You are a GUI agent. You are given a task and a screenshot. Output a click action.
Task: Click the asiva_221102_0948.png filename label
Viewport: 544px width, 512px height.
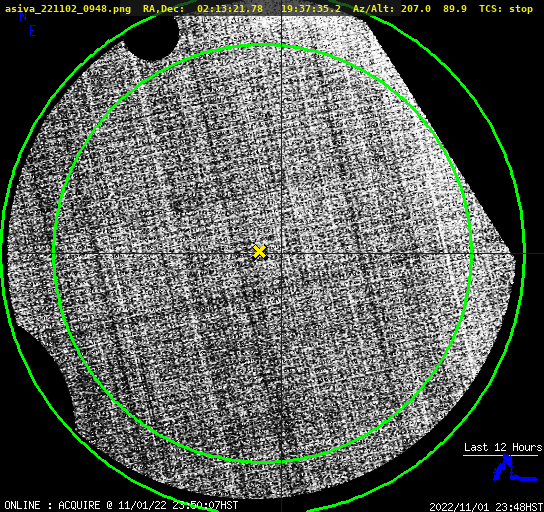pos(68,8)
